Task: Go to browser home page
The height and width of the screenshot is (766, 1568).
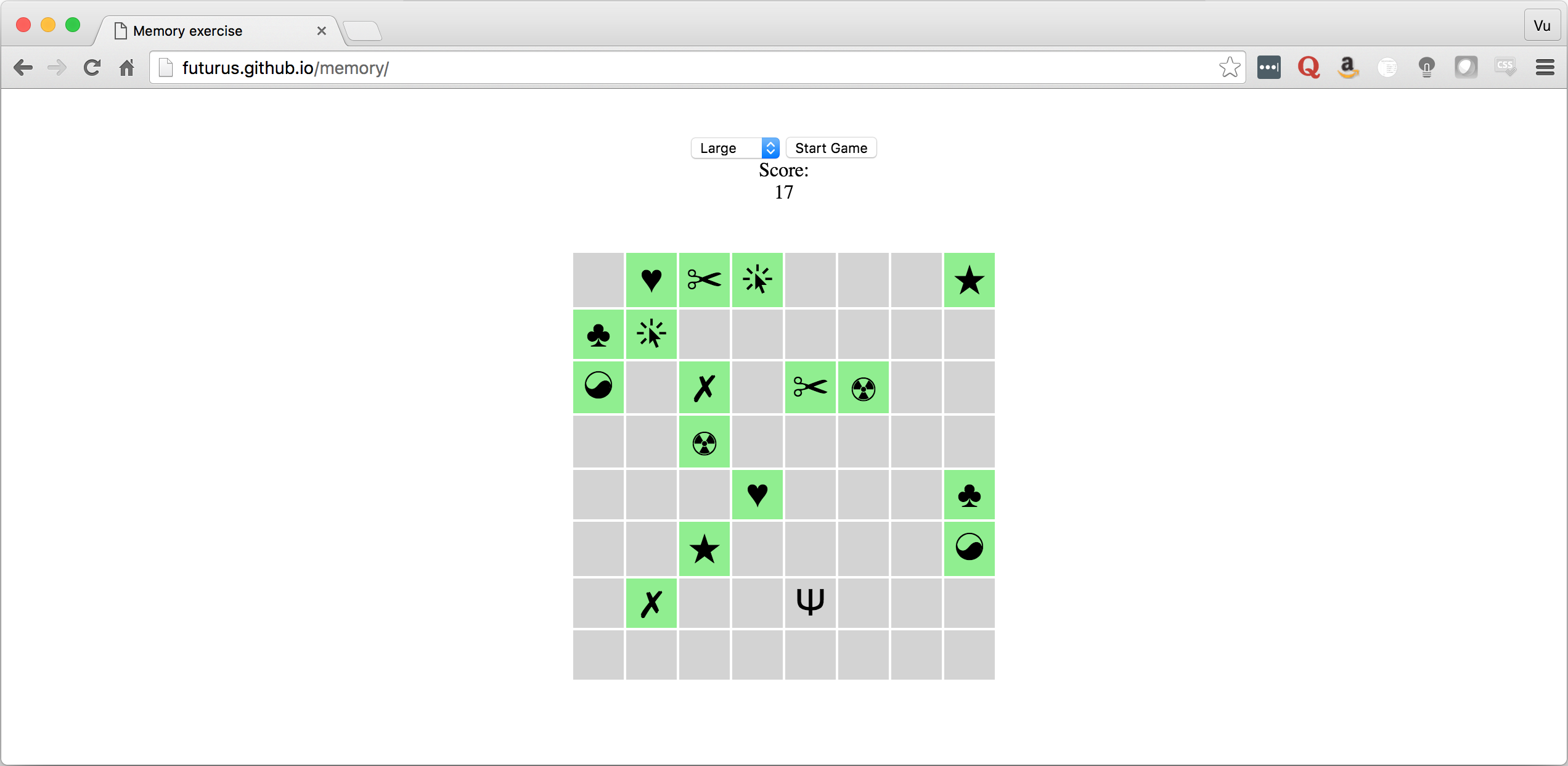Action: (x=127, y=67)
